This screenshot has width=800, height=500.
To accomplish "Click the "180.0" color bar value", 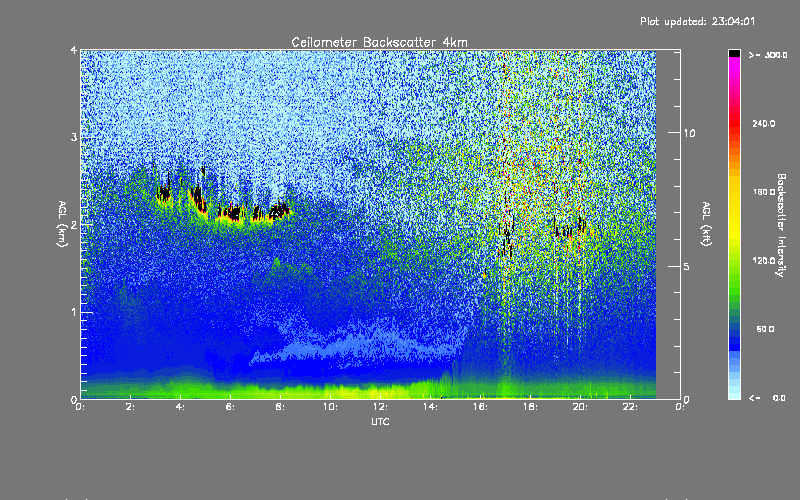I will (764, 192).
